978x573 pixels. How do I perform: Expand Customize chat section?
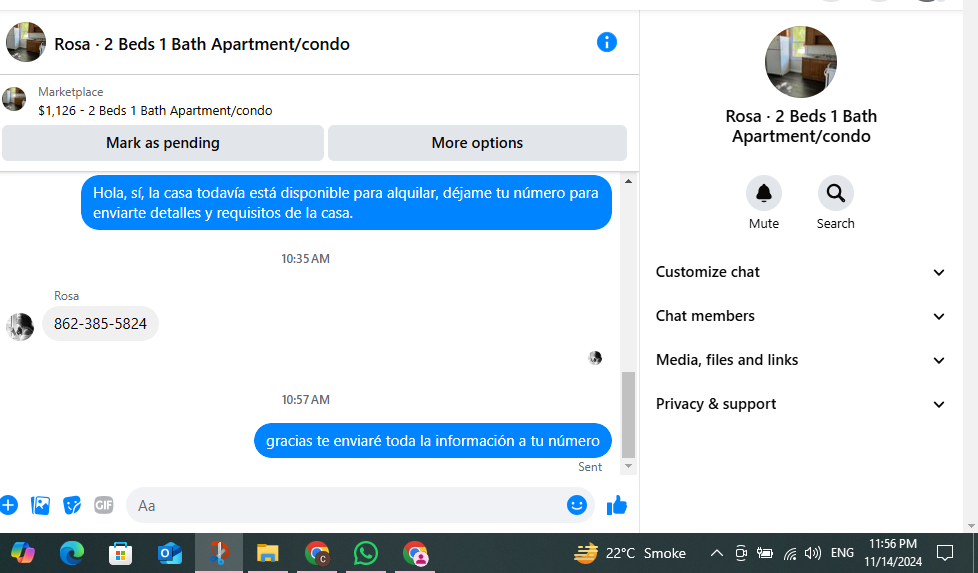(x=800, y=272)
